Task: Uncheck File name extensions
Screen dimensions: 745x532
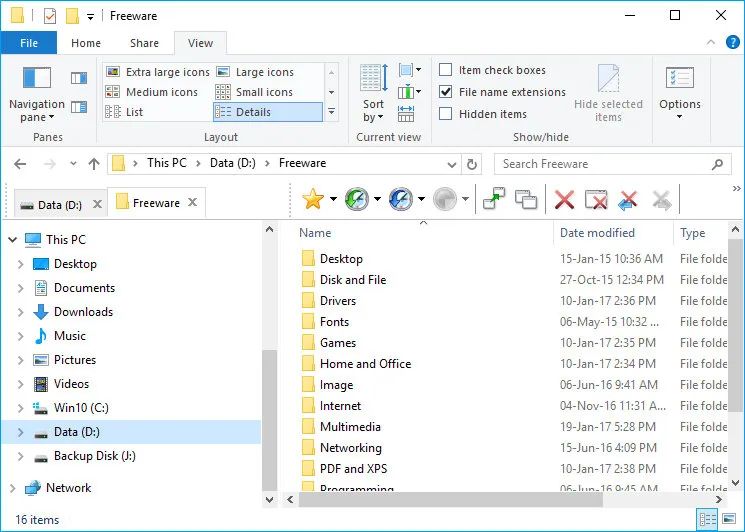Action: tap(446, 92)
